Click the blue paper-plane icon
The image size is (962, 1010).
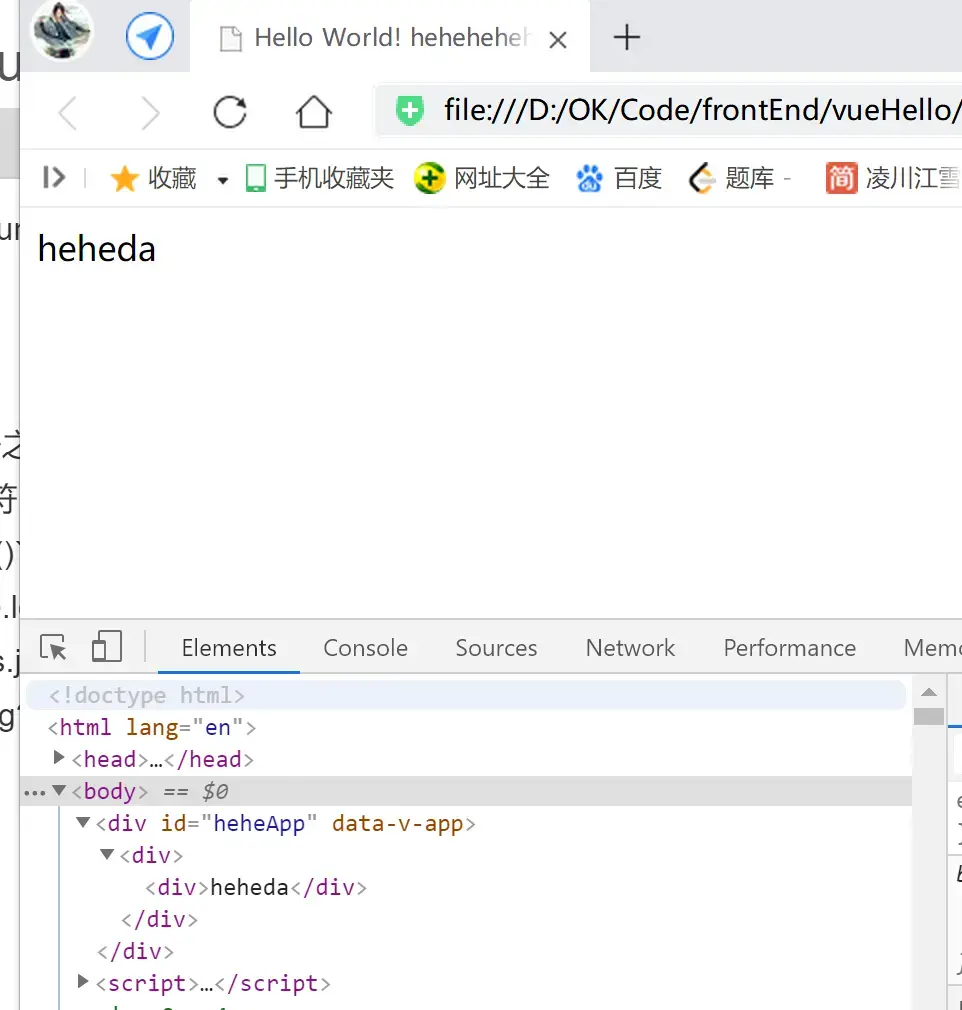click(x=149, y=36)
